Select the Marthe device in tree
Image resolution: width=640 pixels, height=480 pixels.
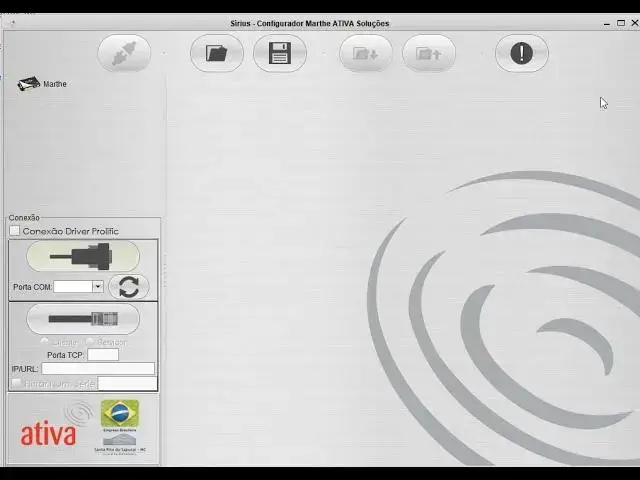(x=42, y=84)
